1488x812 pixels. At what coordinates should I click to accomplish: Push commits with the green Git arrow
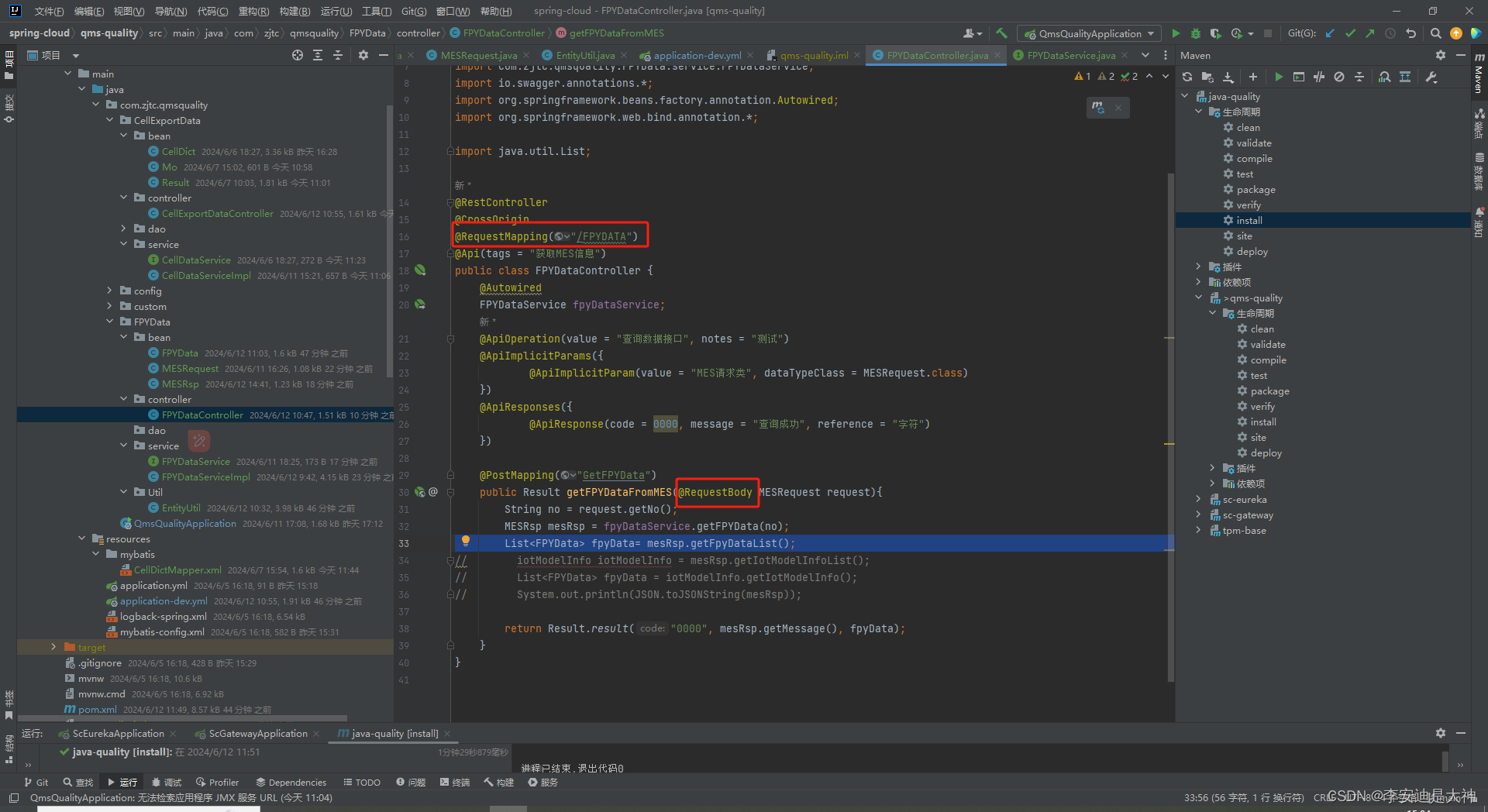pos(1370,33)
